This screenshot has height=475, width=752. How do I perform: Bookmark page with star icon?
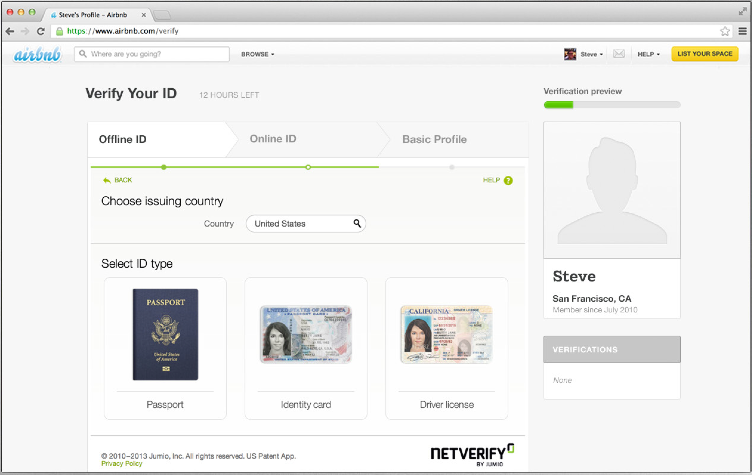click(x=725, y=31)
